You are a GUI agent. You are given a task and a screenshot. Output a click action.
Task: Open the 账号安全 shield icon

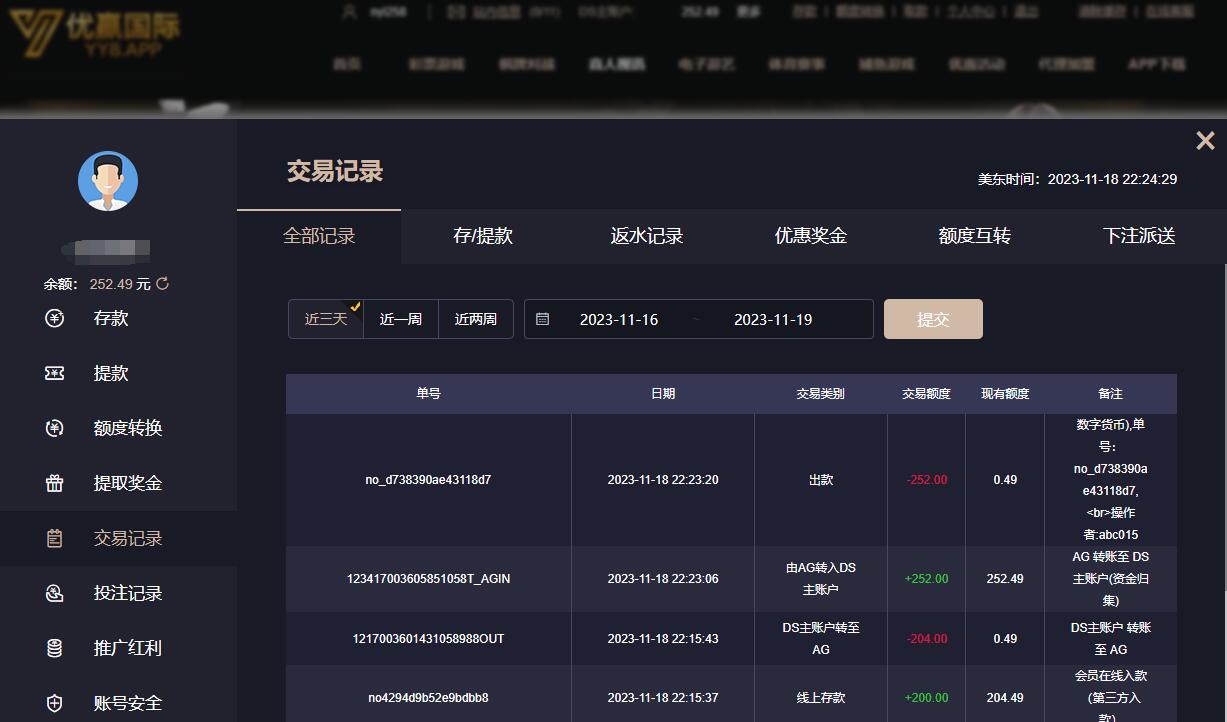coord(55,703)
